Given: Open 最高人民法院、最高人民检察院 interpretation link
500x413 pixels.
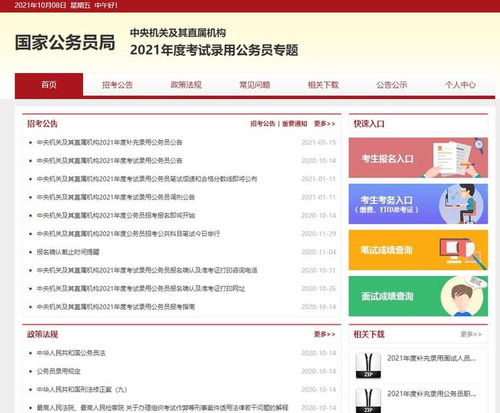Looking at the screenshot, I should [x=162, y=408].
